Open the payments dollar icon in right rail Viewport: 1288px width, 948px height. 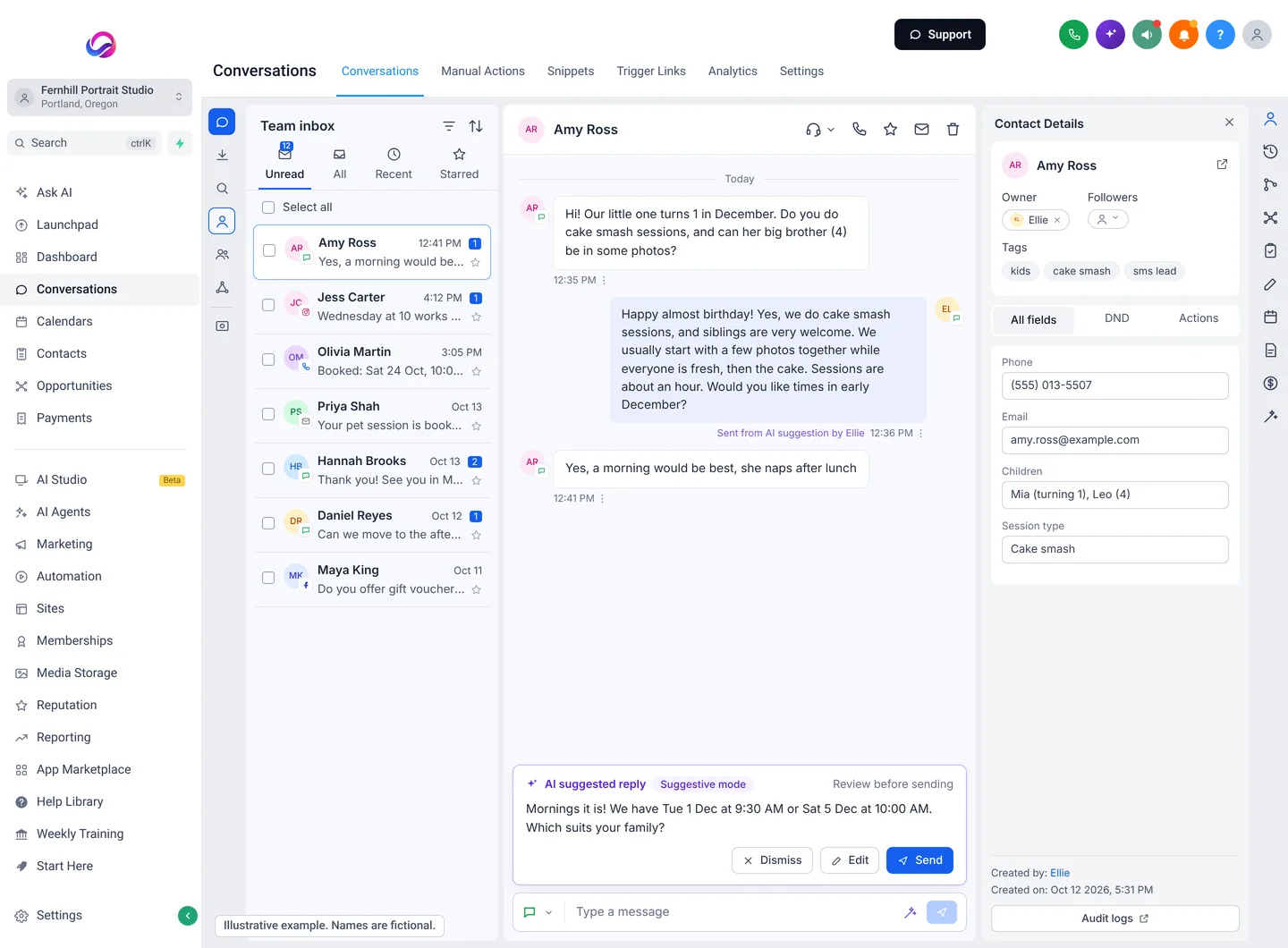1270,383
